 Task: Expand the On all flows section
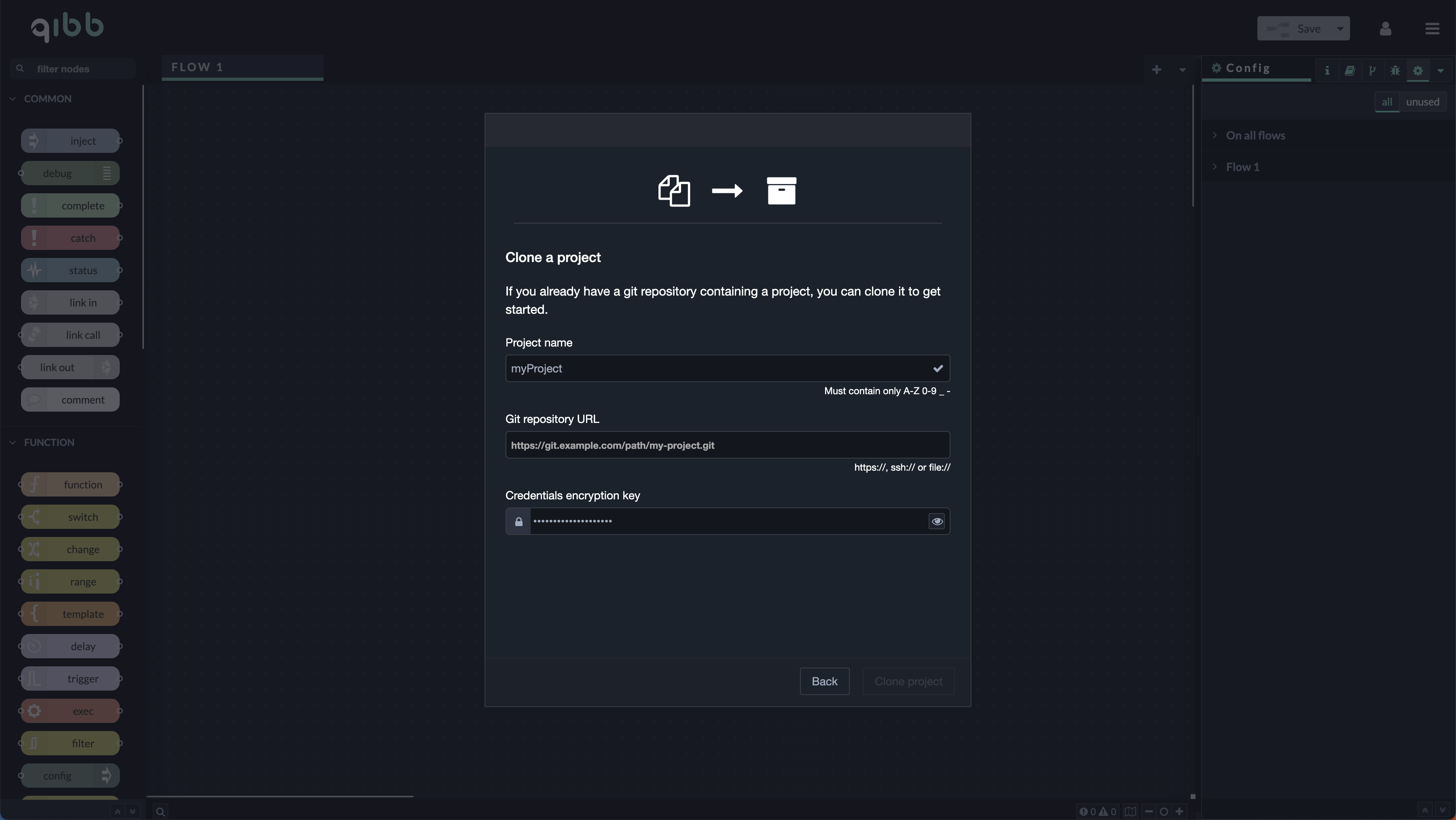point(1255,135)
